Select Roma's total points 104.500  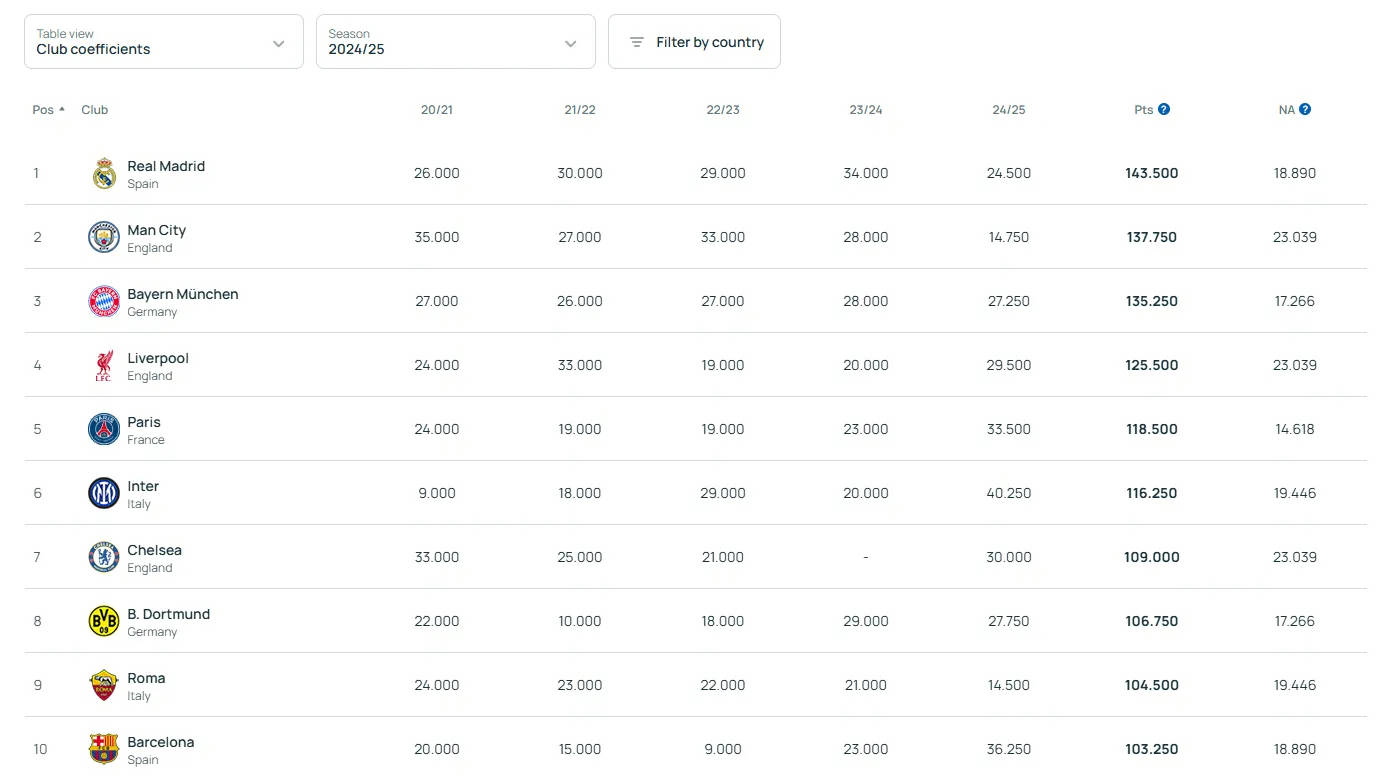click(x=1152, y=685)
